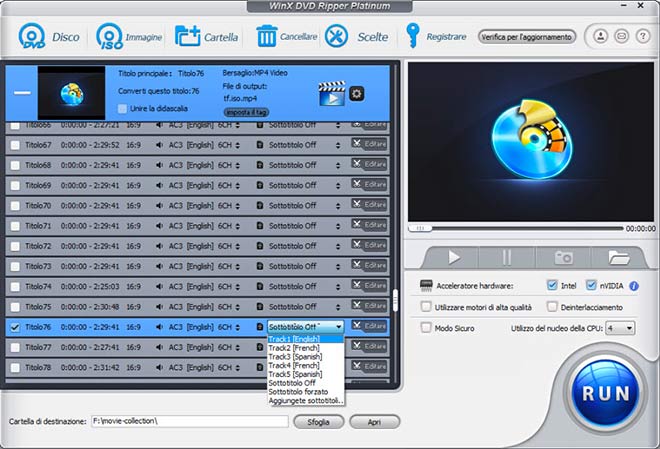
Task: Click the preview seek slider handle
Action: (420, 228)
